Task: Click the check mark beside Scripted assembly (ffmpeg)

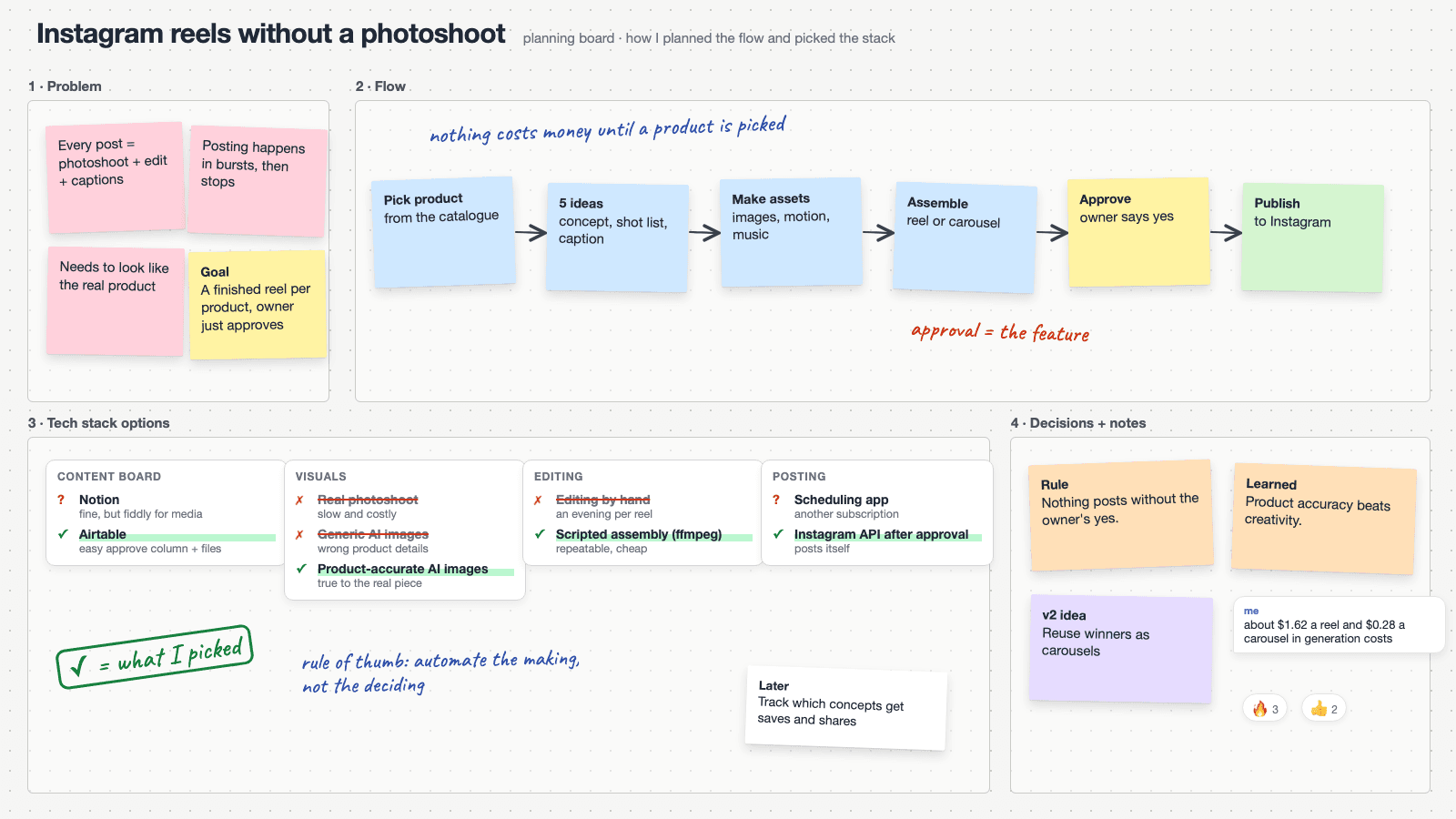Action: pos(540,534)
